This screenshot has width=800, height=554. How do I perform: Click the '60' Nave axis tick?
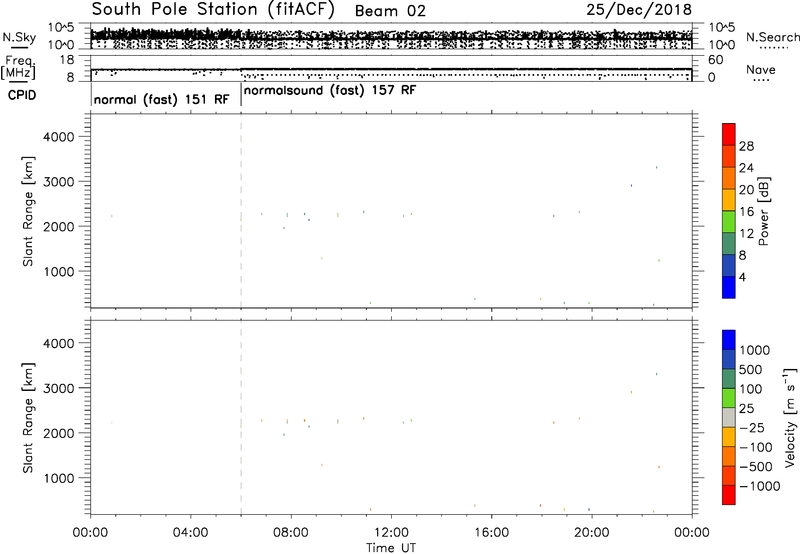716,60
